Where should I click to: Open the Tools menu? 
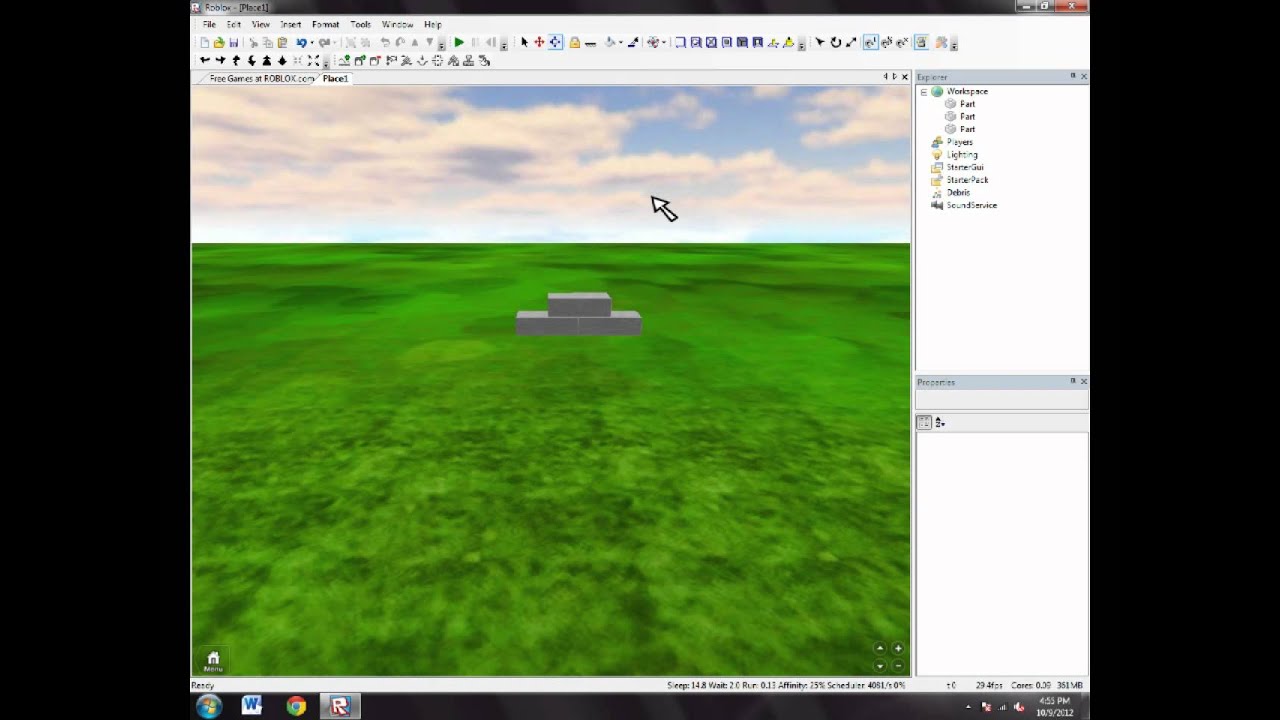360,24
